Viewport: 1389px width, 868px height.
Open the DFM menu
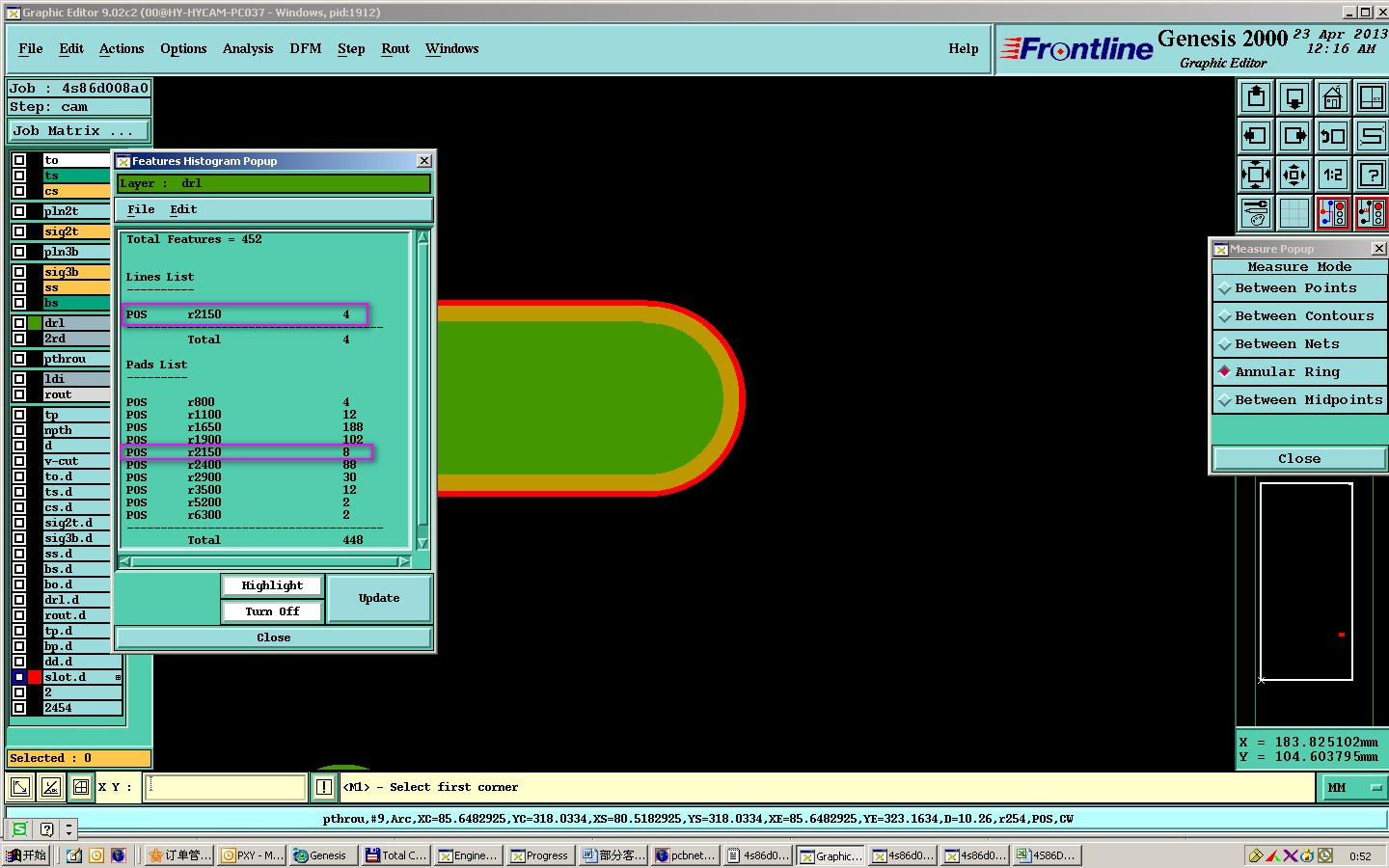(x=306, y=48)
